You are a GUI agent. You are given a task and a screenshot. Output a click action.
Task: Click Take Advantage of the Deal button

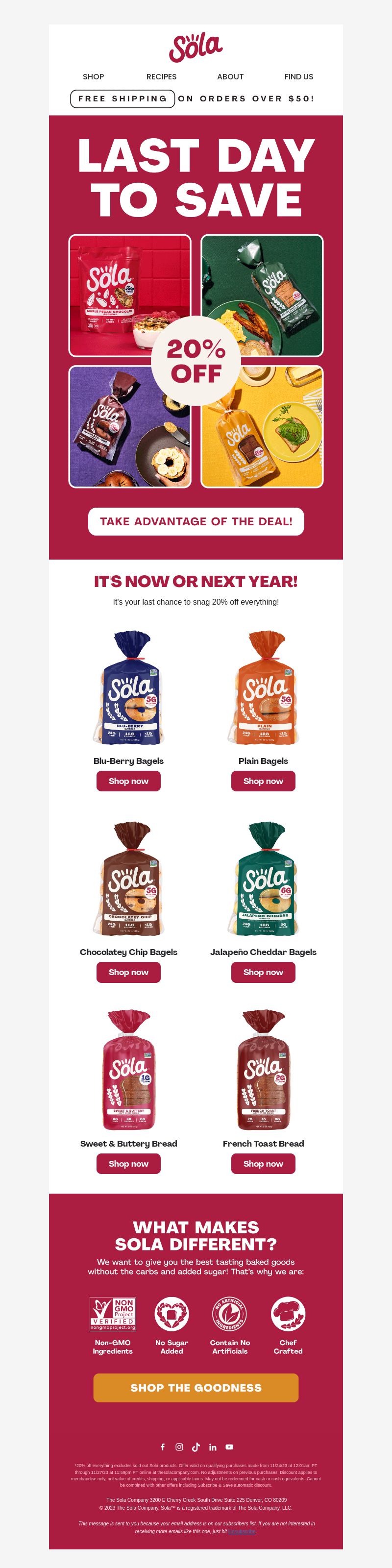(196, 522)
